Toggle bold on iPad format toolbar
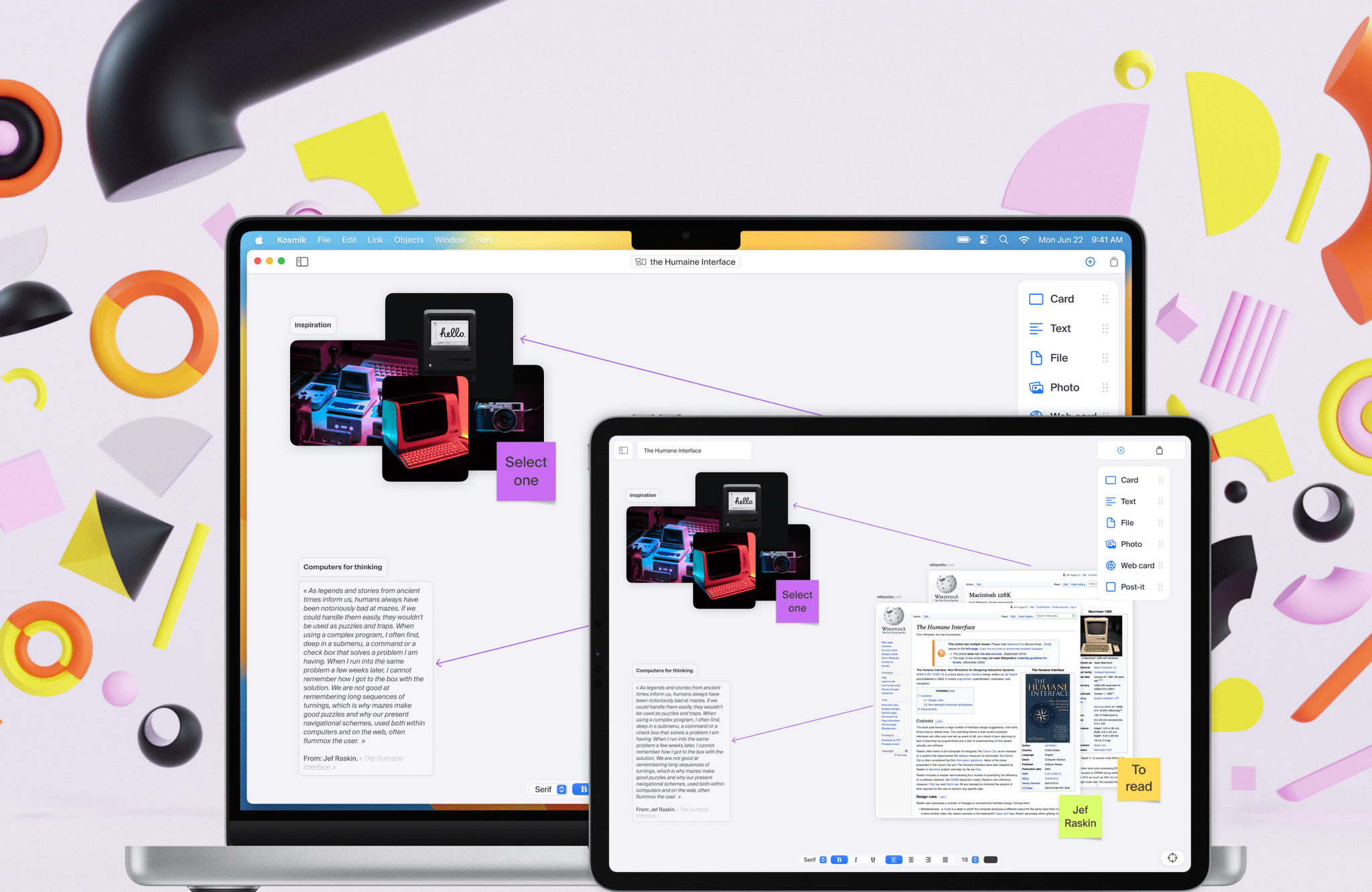The width and height of the screenshot is (1372, 892). (839, 860)
